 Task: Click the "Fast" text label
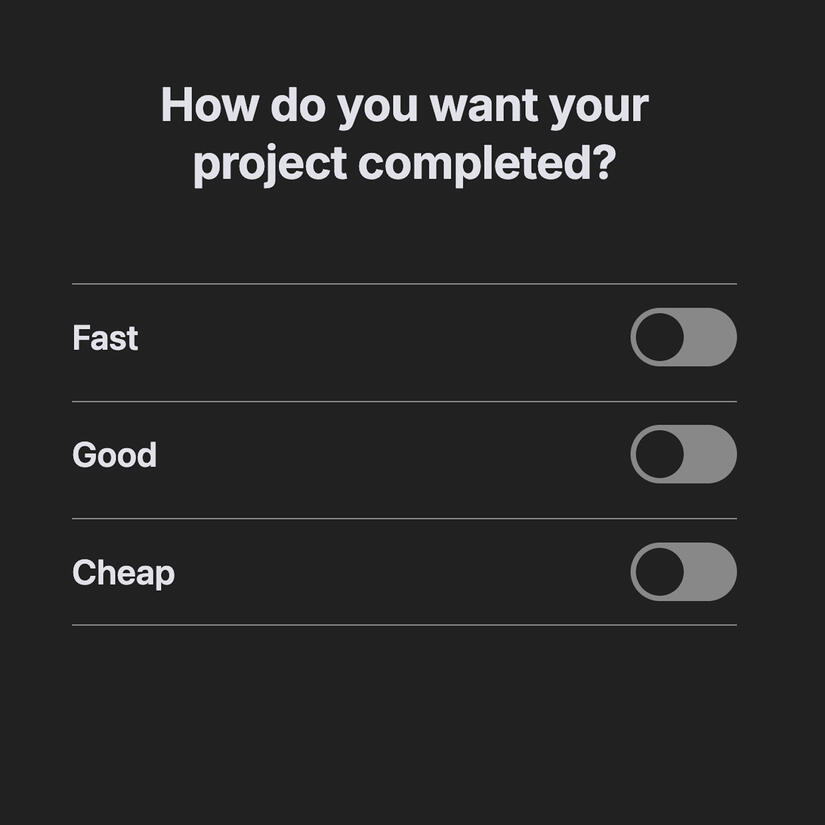[x=105, y=338]
